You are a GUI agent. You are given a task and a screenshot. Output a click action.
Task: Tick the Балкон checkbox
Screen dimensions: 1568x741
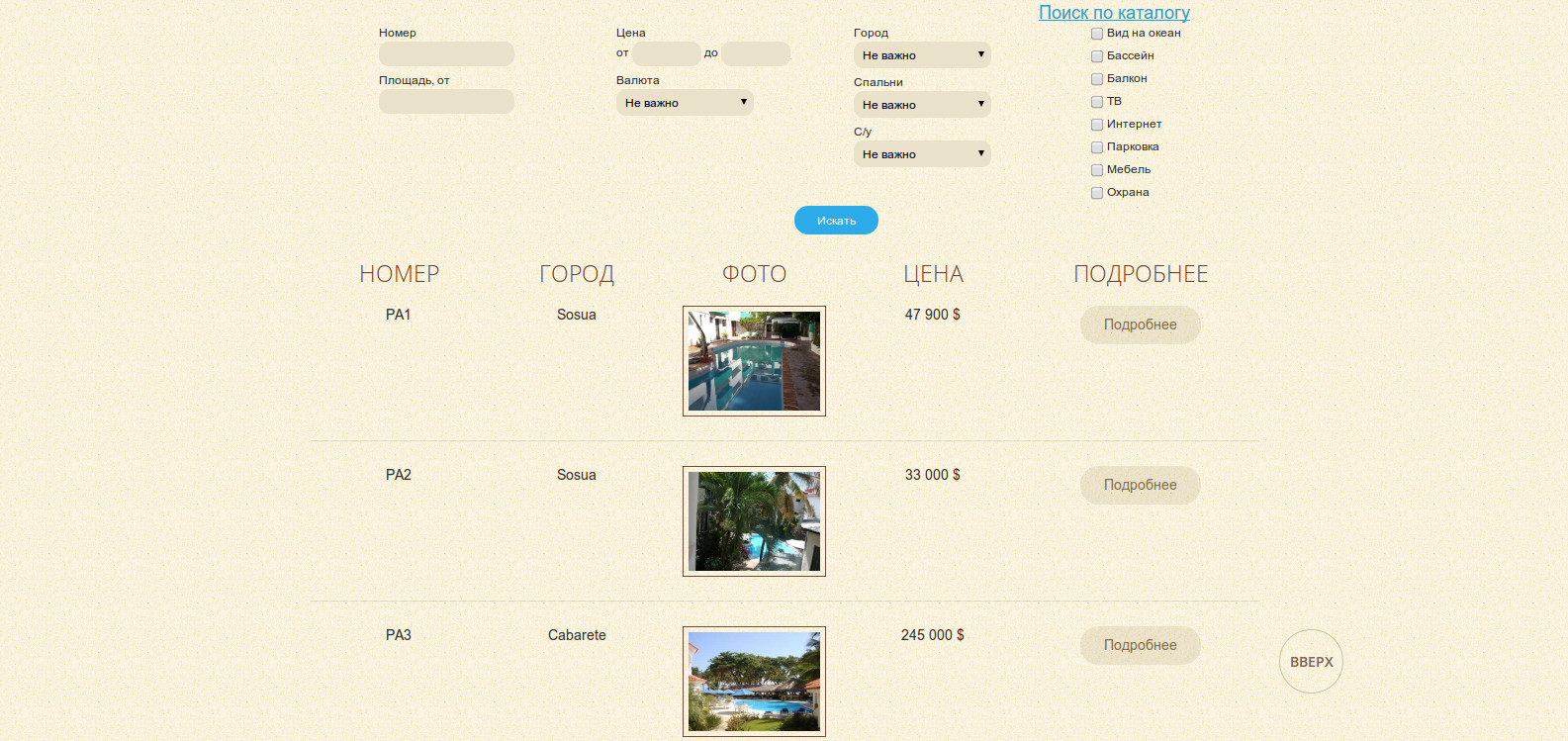point(1097,79)
